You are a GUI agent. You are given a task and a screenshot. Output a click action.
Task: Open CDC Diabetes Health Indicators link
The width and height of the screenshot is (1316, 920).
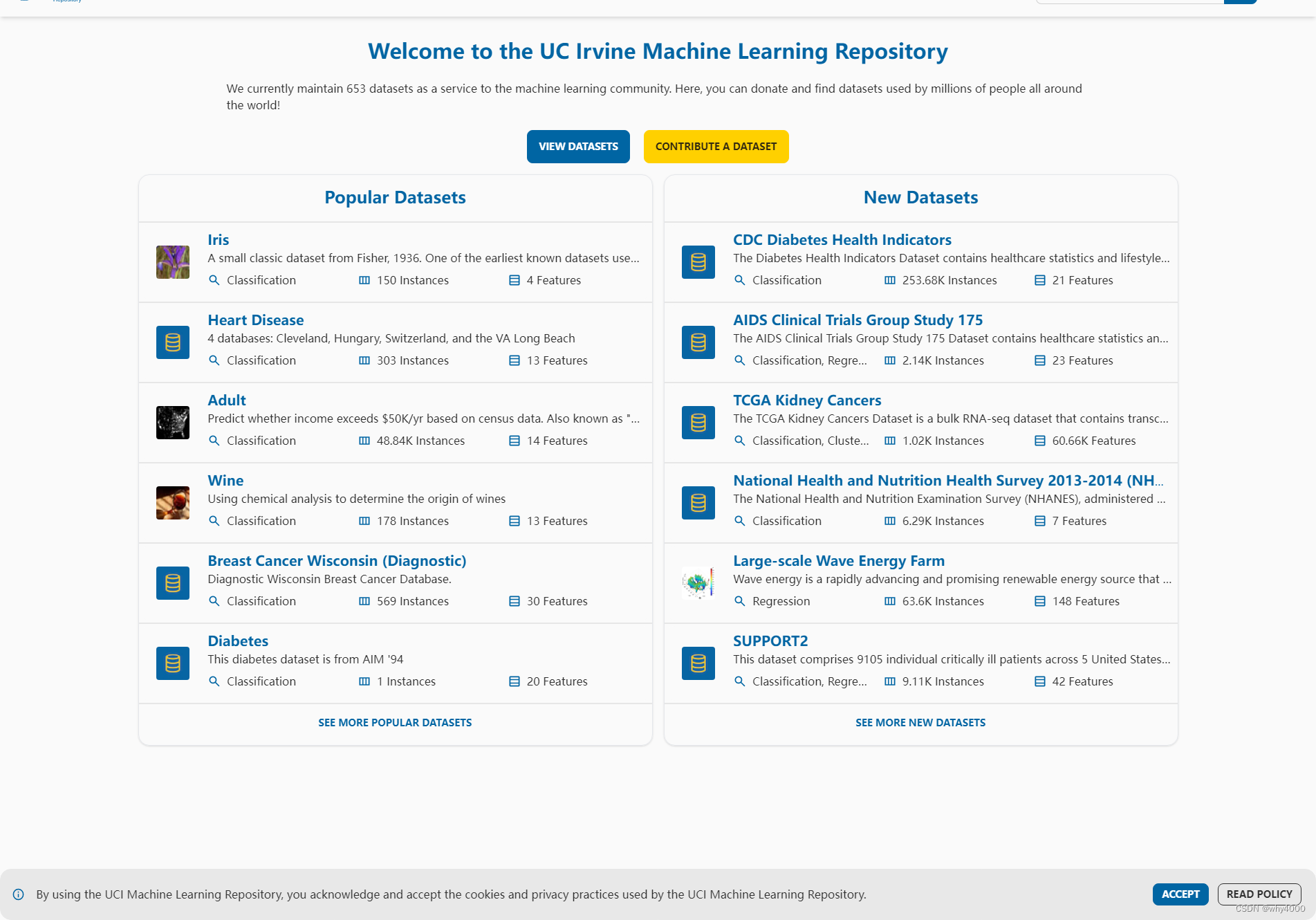coord(842,240)
